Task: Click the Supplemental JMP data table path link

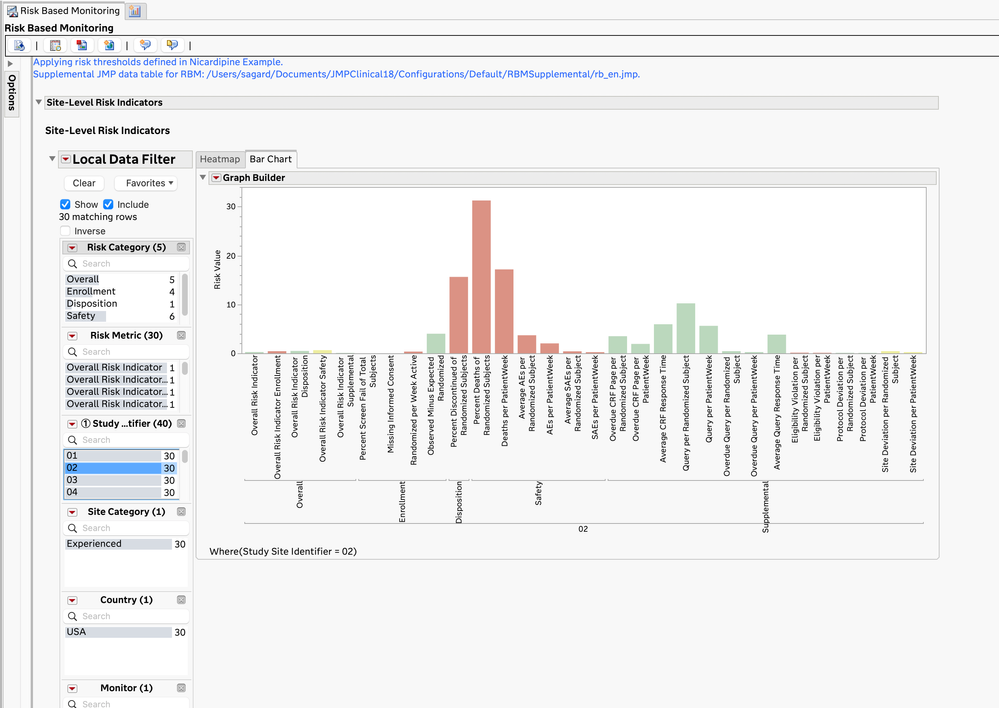Action: tap(336, 74)
